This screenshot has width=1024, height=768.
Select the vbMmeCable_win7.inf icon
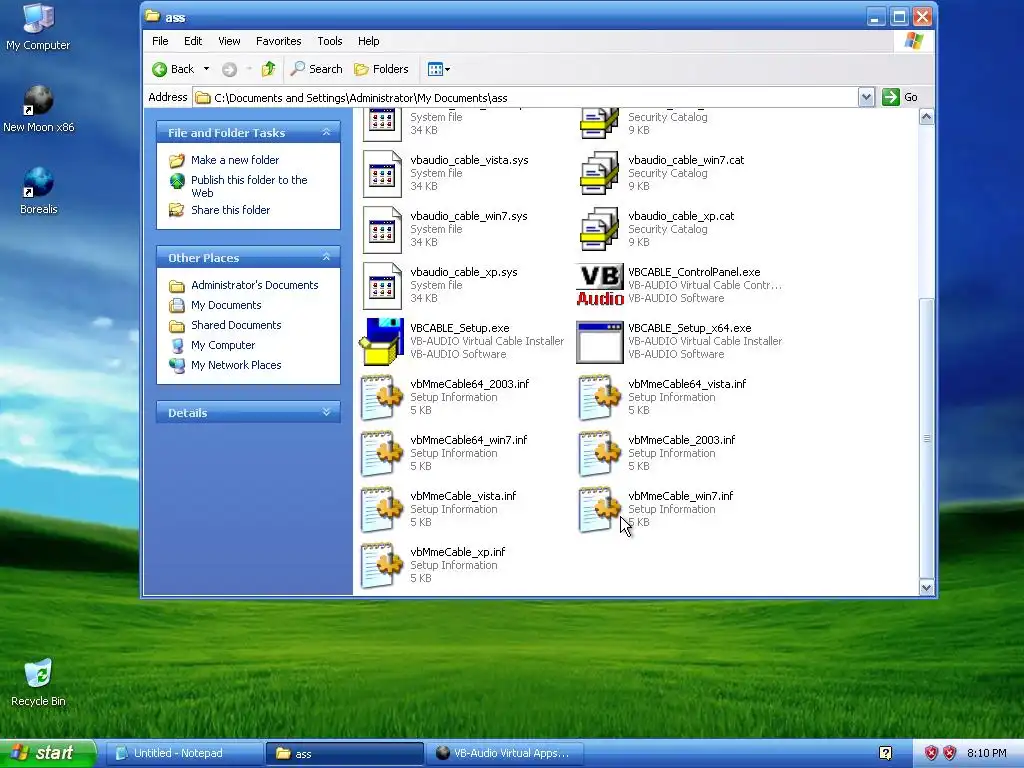[x=600, y=510]
